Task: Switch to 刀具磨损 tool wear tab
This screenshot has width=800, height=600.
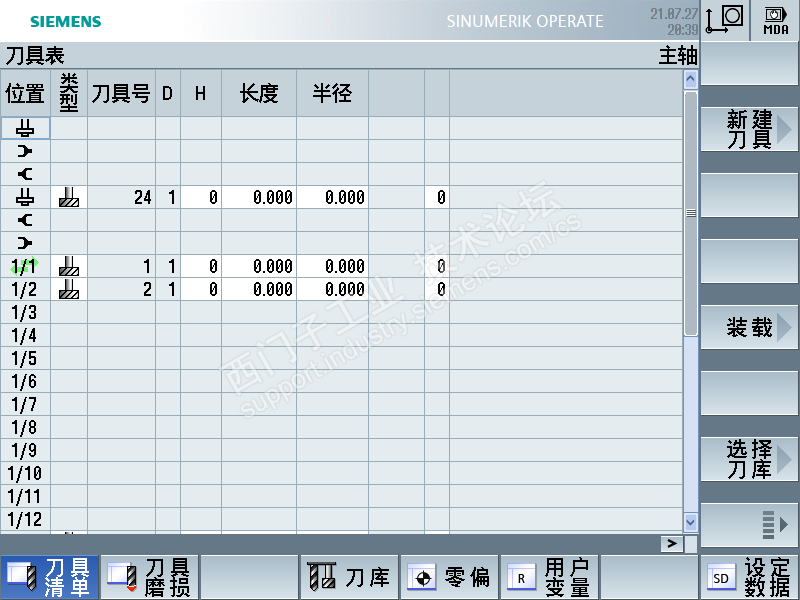Action: (x=149, y=578)
